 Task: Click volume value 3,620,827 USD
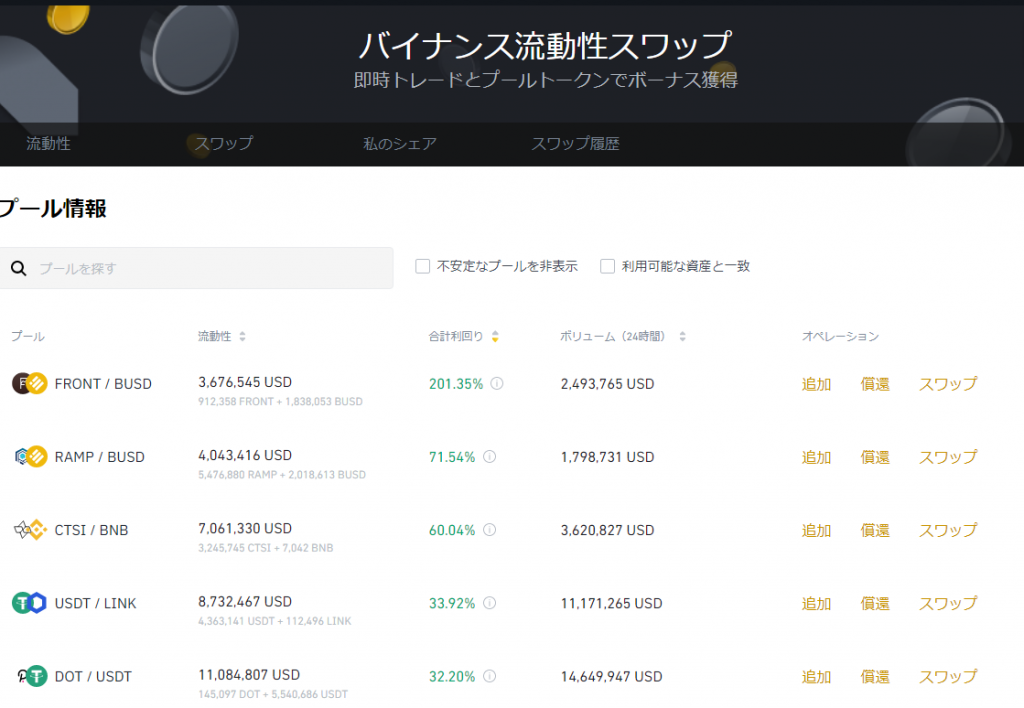point(607,530)
